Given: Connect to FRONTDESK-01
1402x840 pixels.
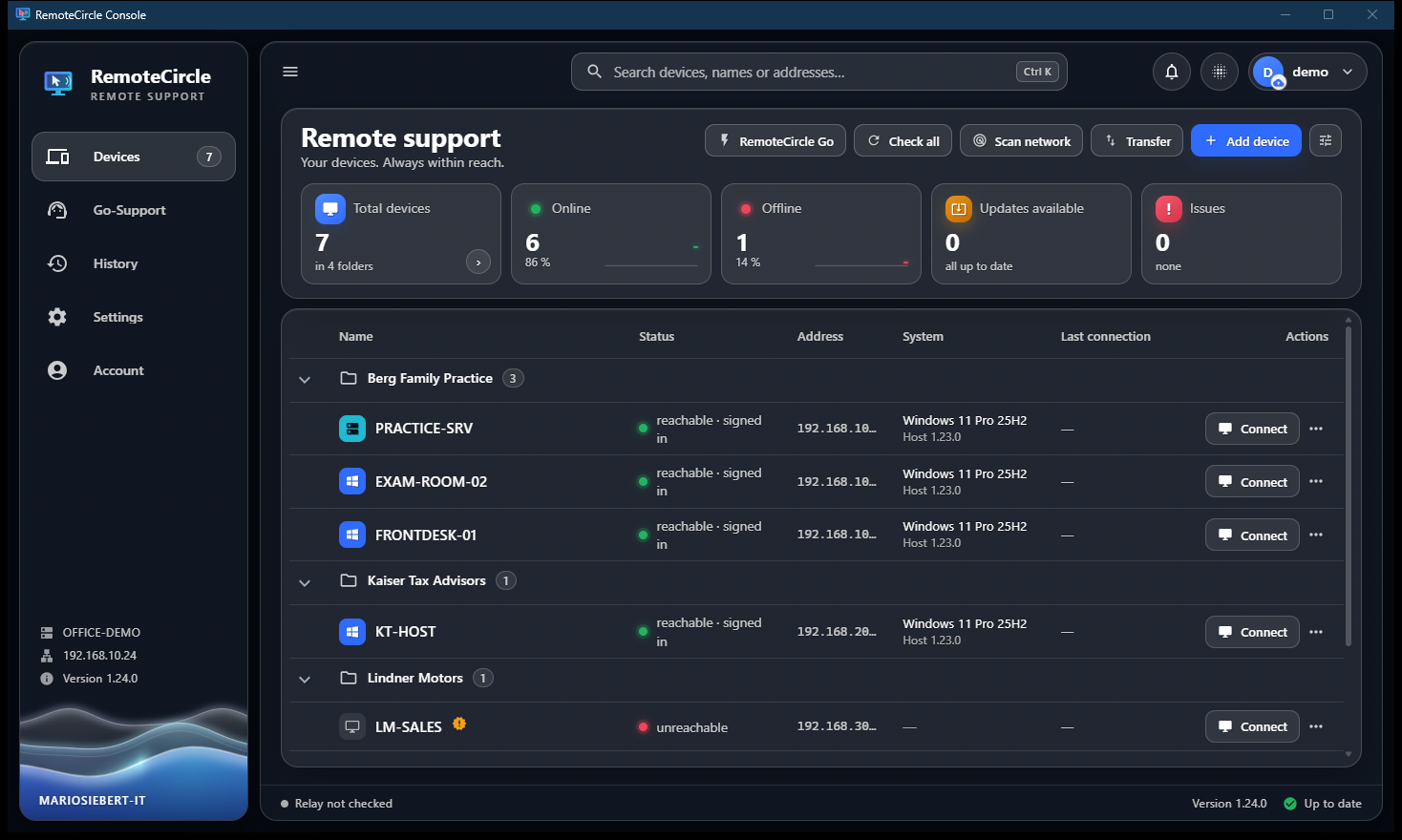Looking at the screenshot, I should tap(1252, 535).
